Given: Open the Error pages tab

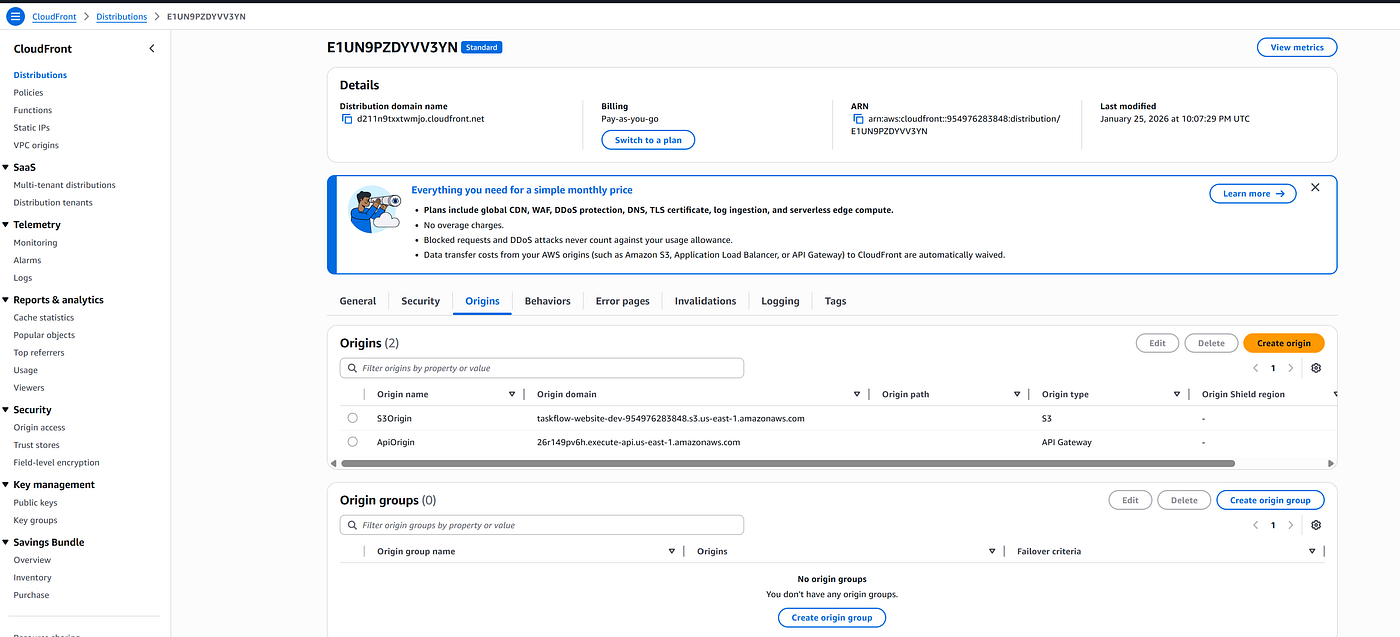Looking at the screenshot, I should [x=622, y=301].
